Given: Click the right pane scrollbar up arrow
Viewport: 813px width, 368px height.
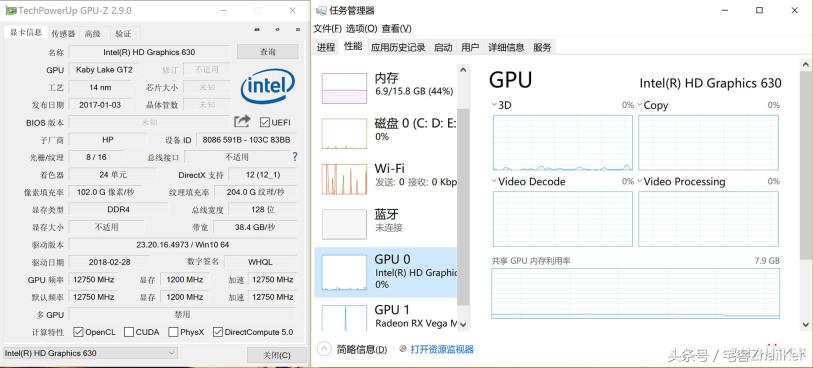Looking at the screenshot, I should coord(806,64).
